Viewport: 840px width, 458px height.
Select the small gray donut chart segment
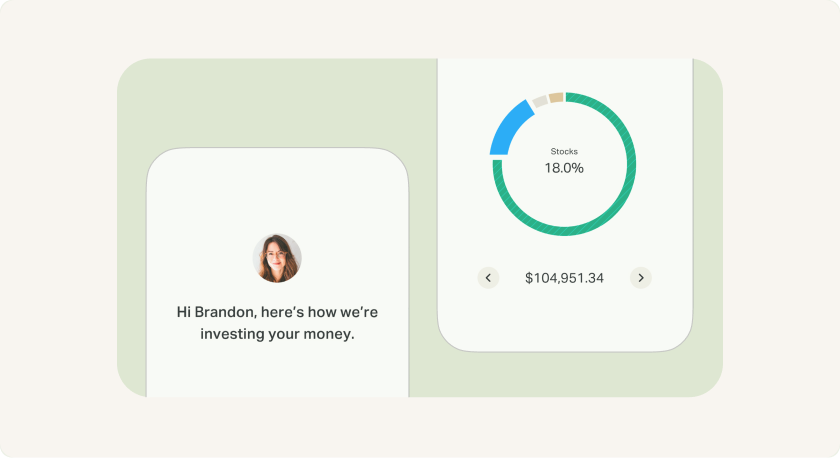point(539,101)
